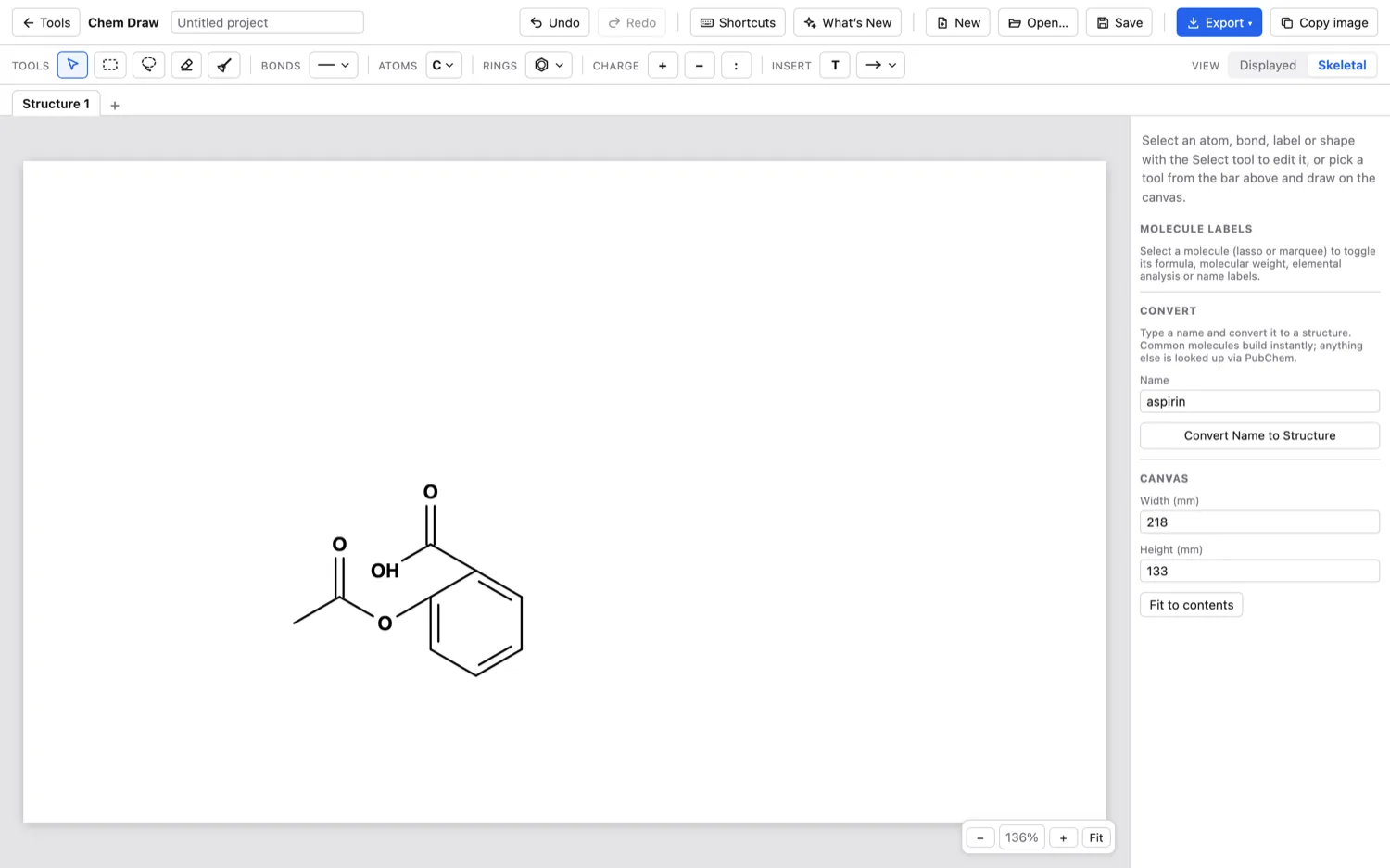
Task: Open the atoms C element dropdown
Action: tap(444, 65)
